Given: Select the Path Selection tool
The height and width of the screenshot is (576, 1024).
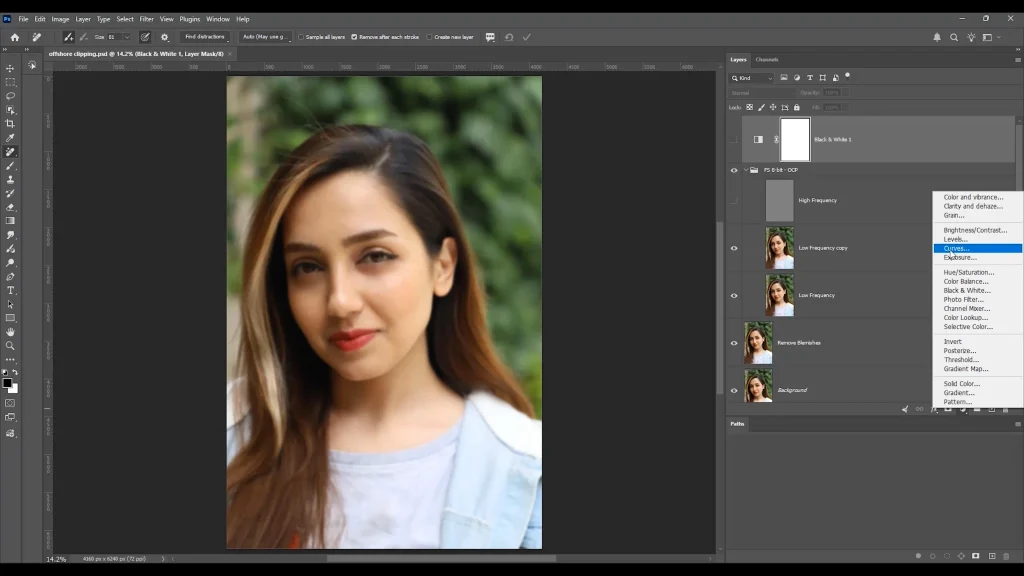Looking at the screenshot, I should click(10, 304).
